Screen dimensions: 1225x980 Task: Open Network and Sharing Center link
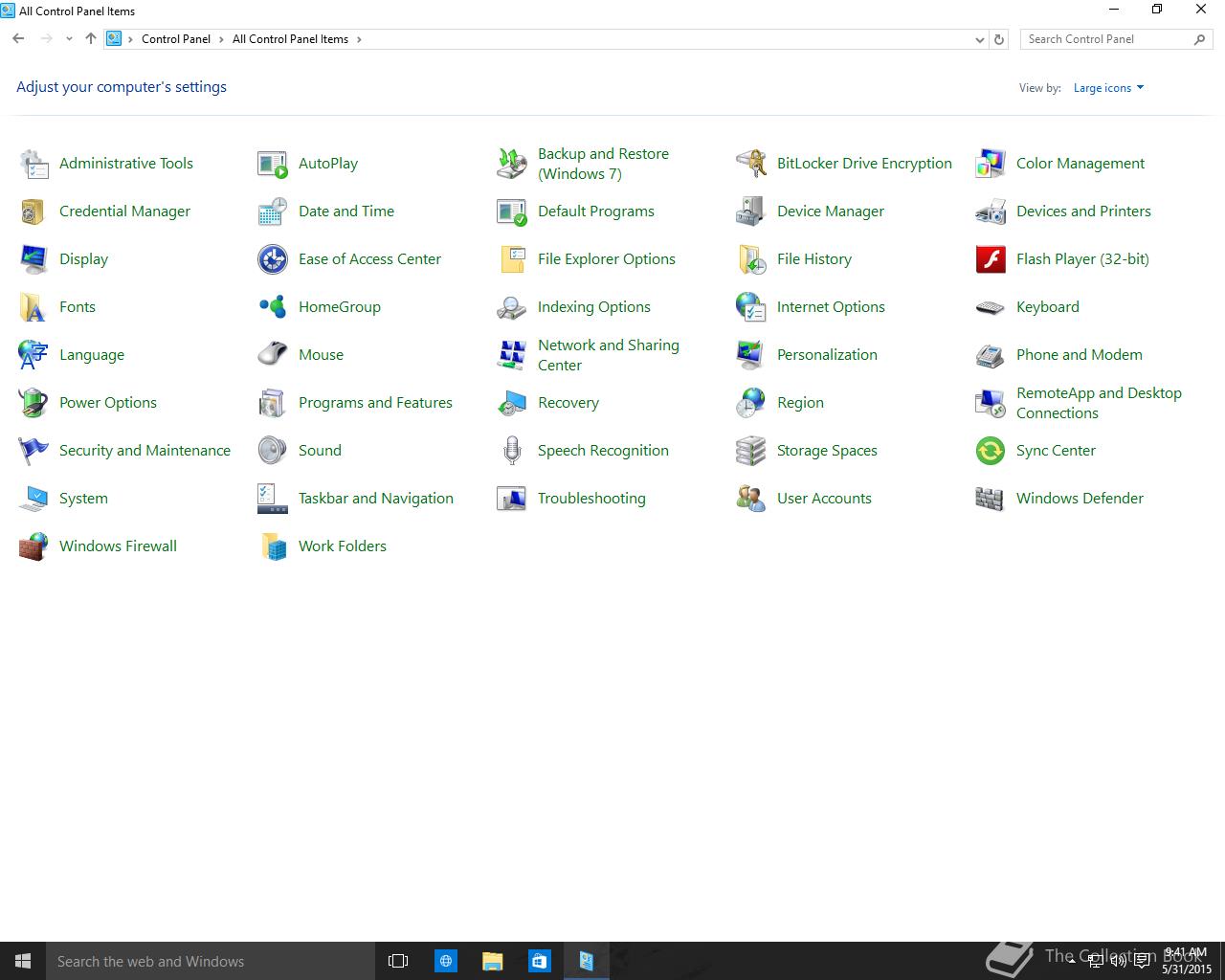click(609, 355)
